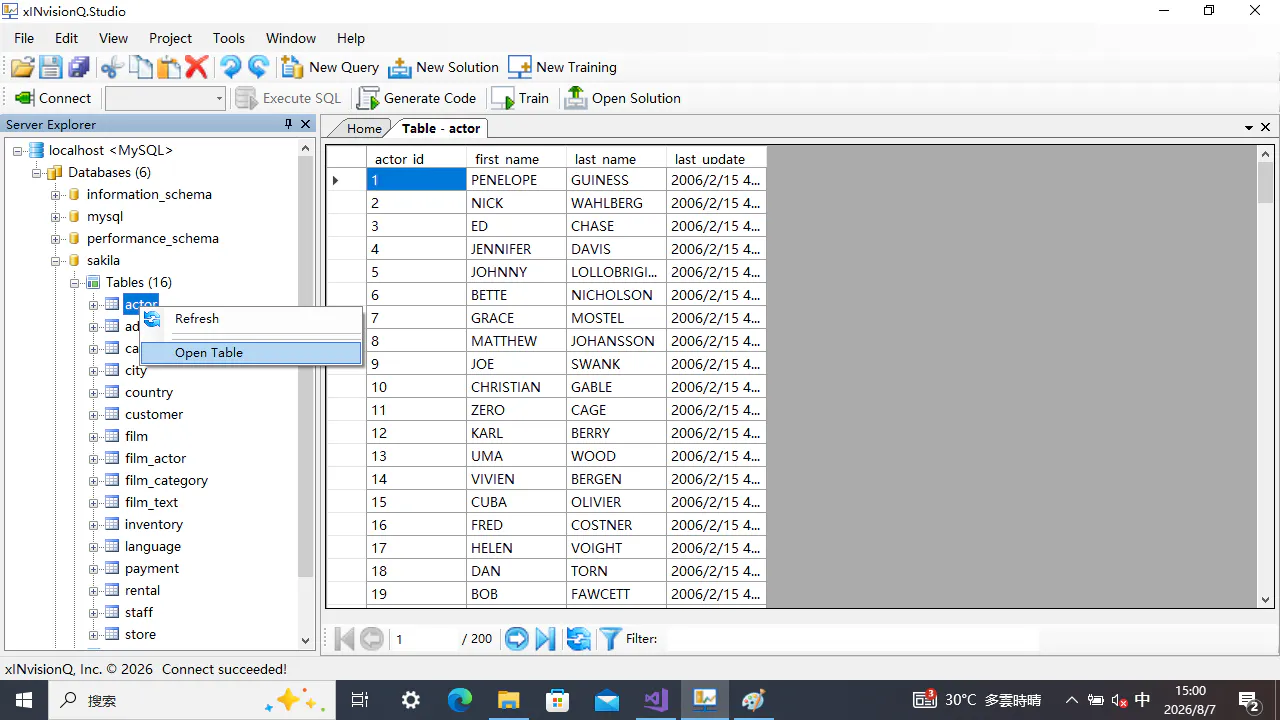Toggle the Server Explorer auto-hide pin

289,124
